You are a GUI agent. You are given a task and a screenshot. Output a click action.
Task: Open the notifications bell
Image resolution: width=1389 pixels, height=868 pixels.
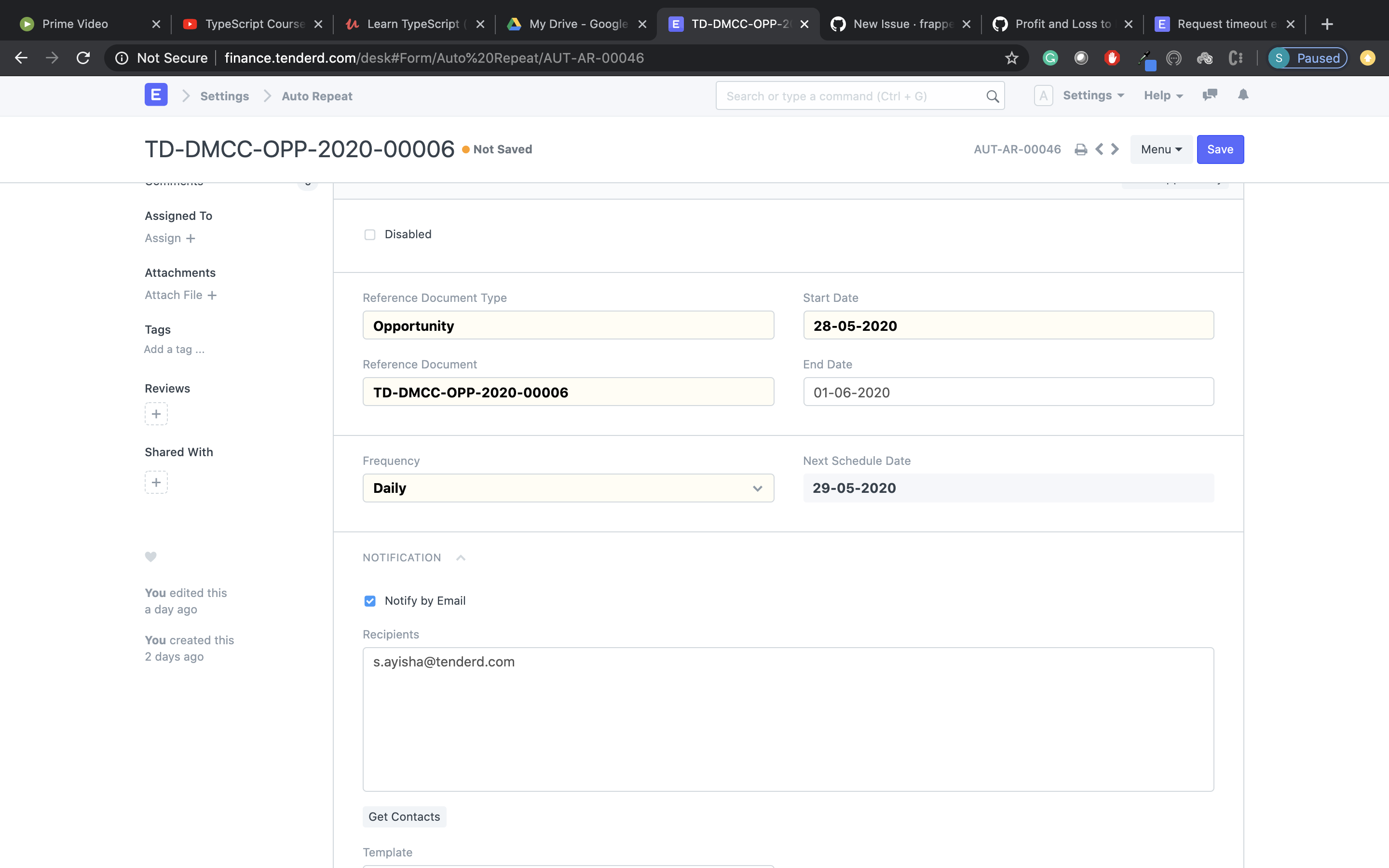pos(1243,95)
